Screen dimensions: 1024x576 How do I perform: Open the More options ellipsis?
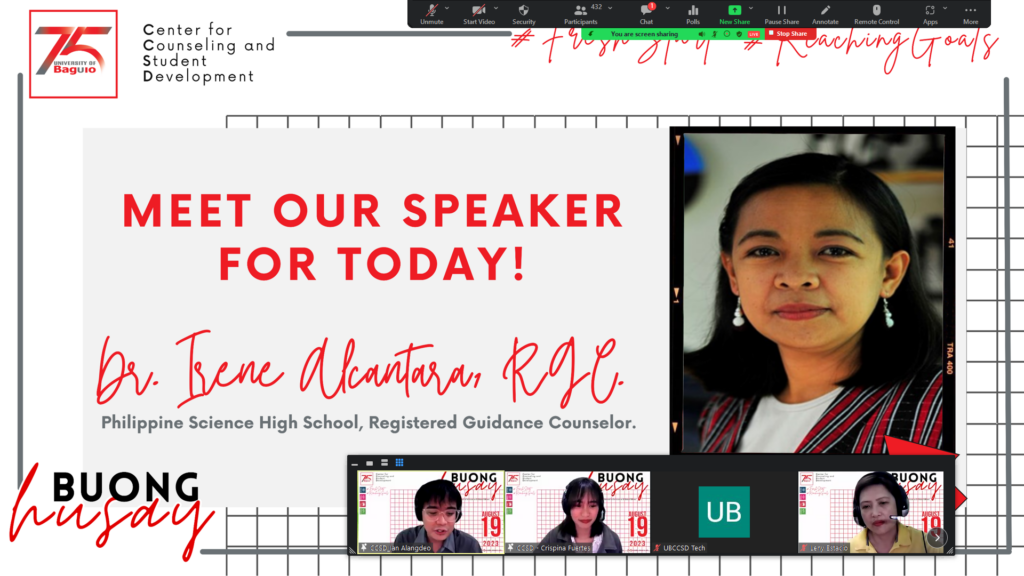(x=970, y=10)
